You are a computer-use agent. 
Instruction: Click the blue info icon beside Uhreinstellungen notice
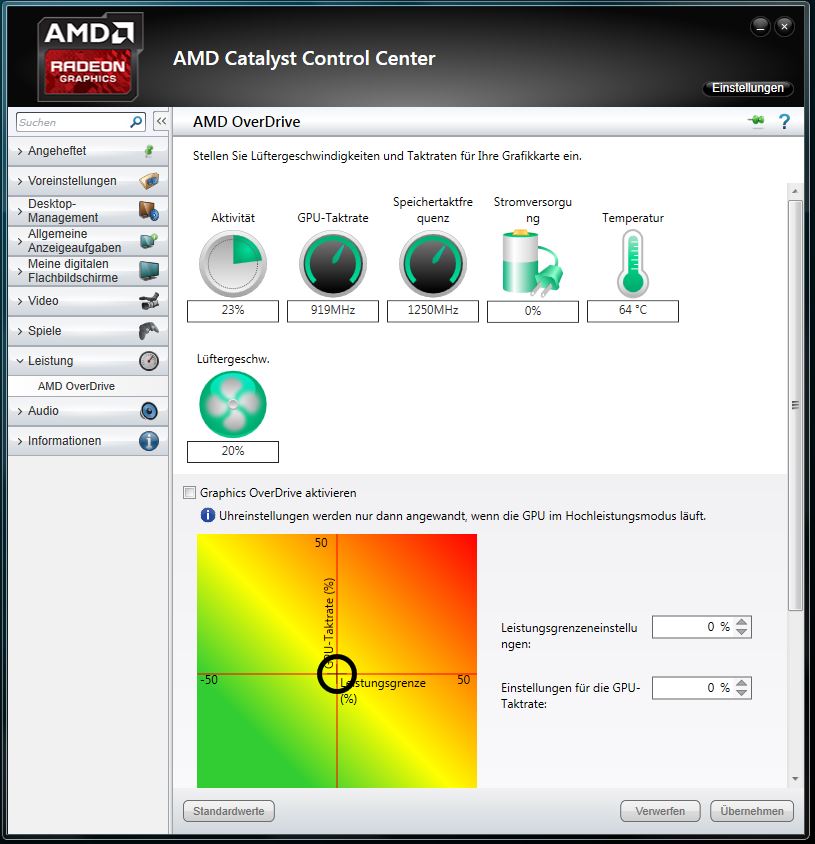coord(208,515)
